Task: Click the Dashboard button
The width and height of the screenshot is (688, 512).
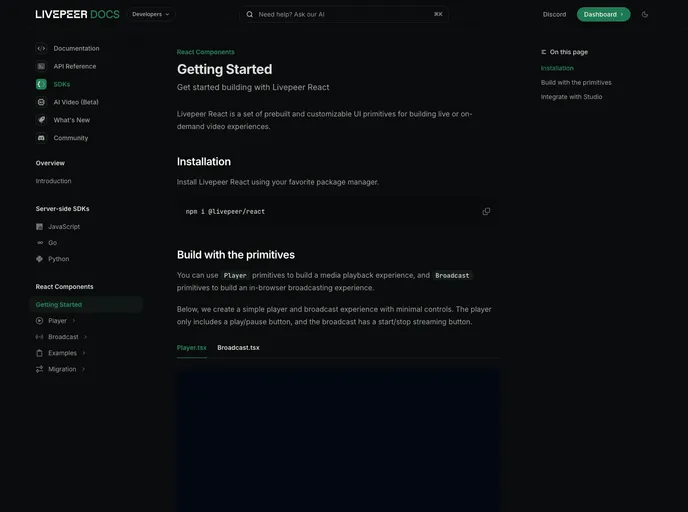Action: 603,14
